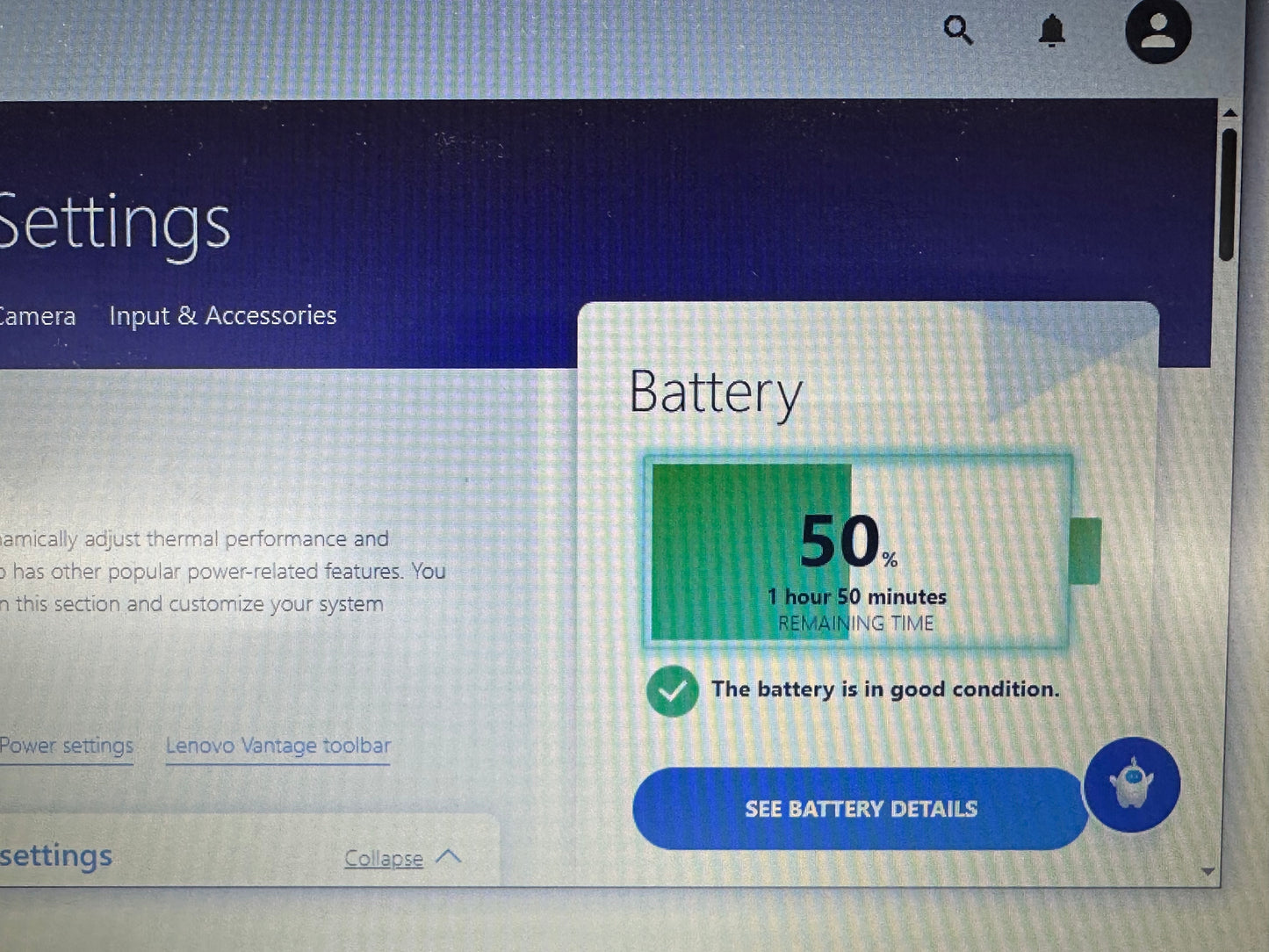
Task: Click the green battery condition checkmark icon
Action: click(x=673, y=691)
